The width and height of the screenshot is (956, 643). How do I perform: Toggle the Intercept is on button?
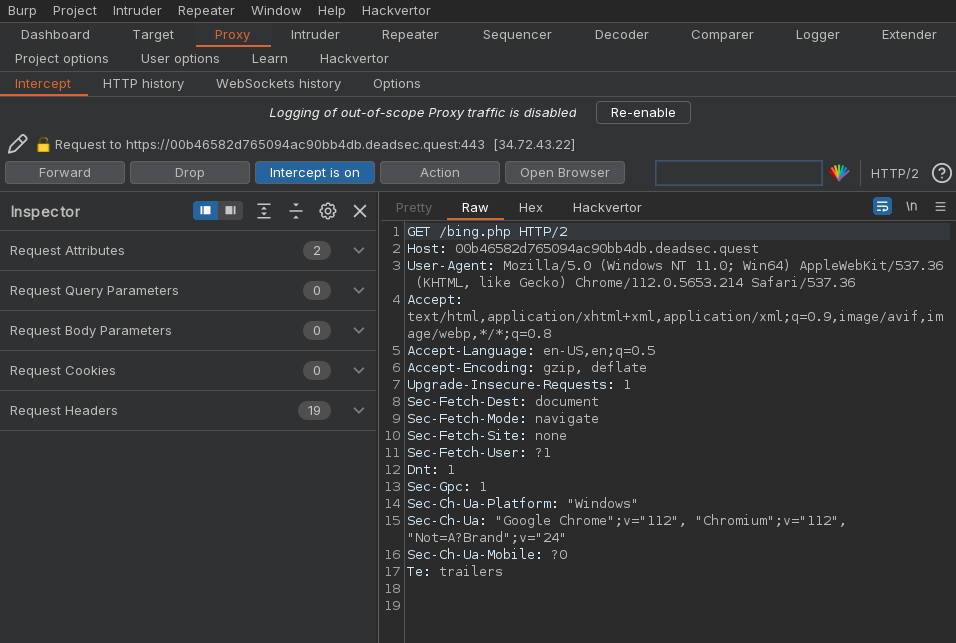315,172
